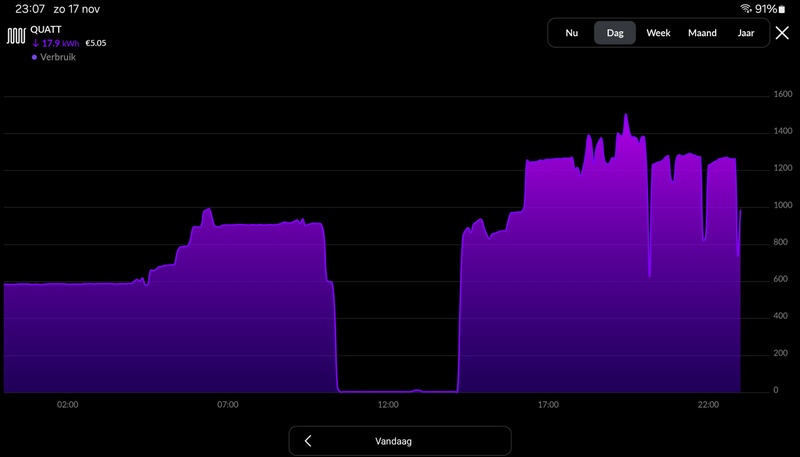Click the €5.05 cost value
Image resolution: width=800 pixels, height=457 pixels.
coord(95,43)
